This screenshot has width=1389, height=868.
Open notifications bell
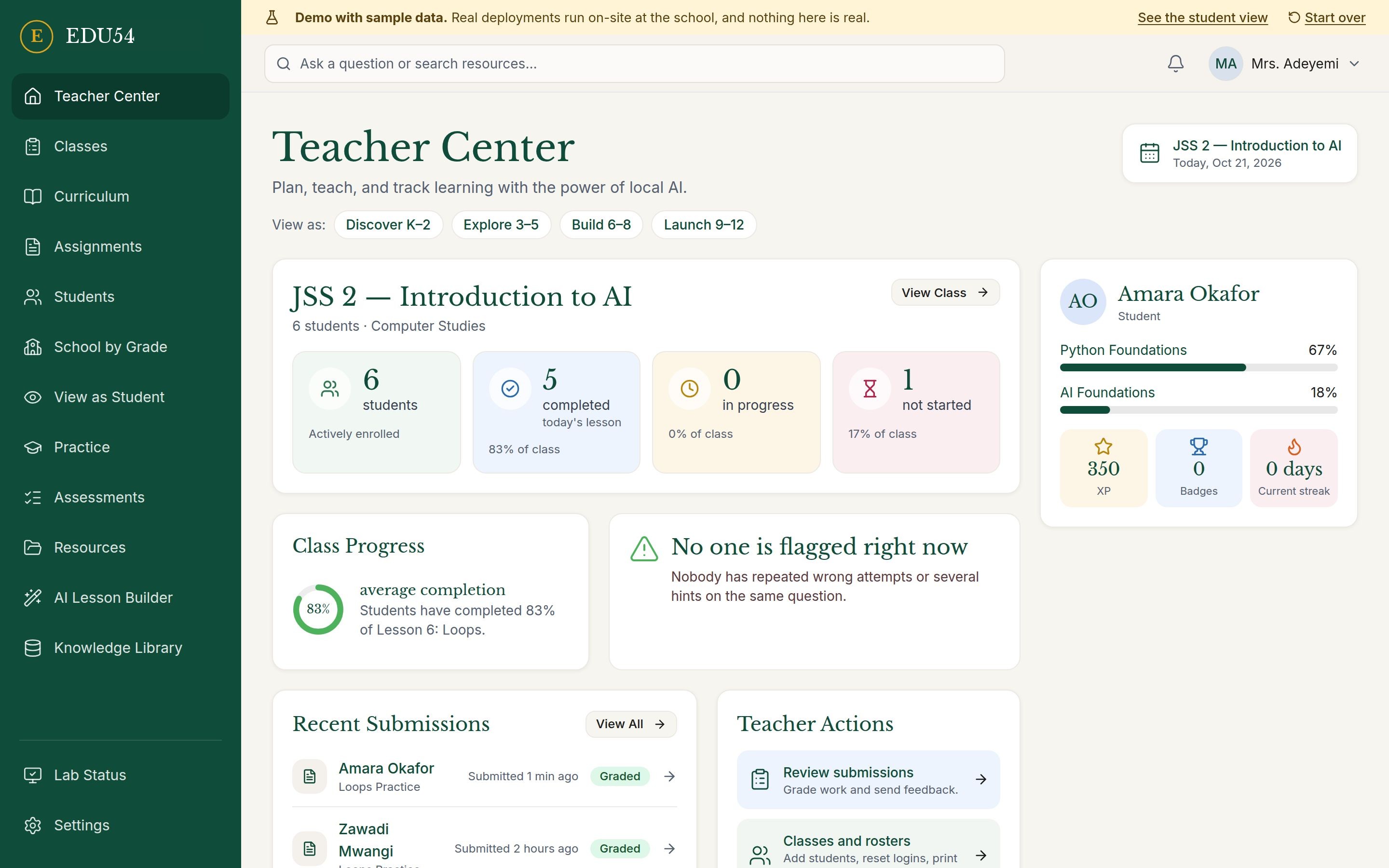(x=1175, y=64)
